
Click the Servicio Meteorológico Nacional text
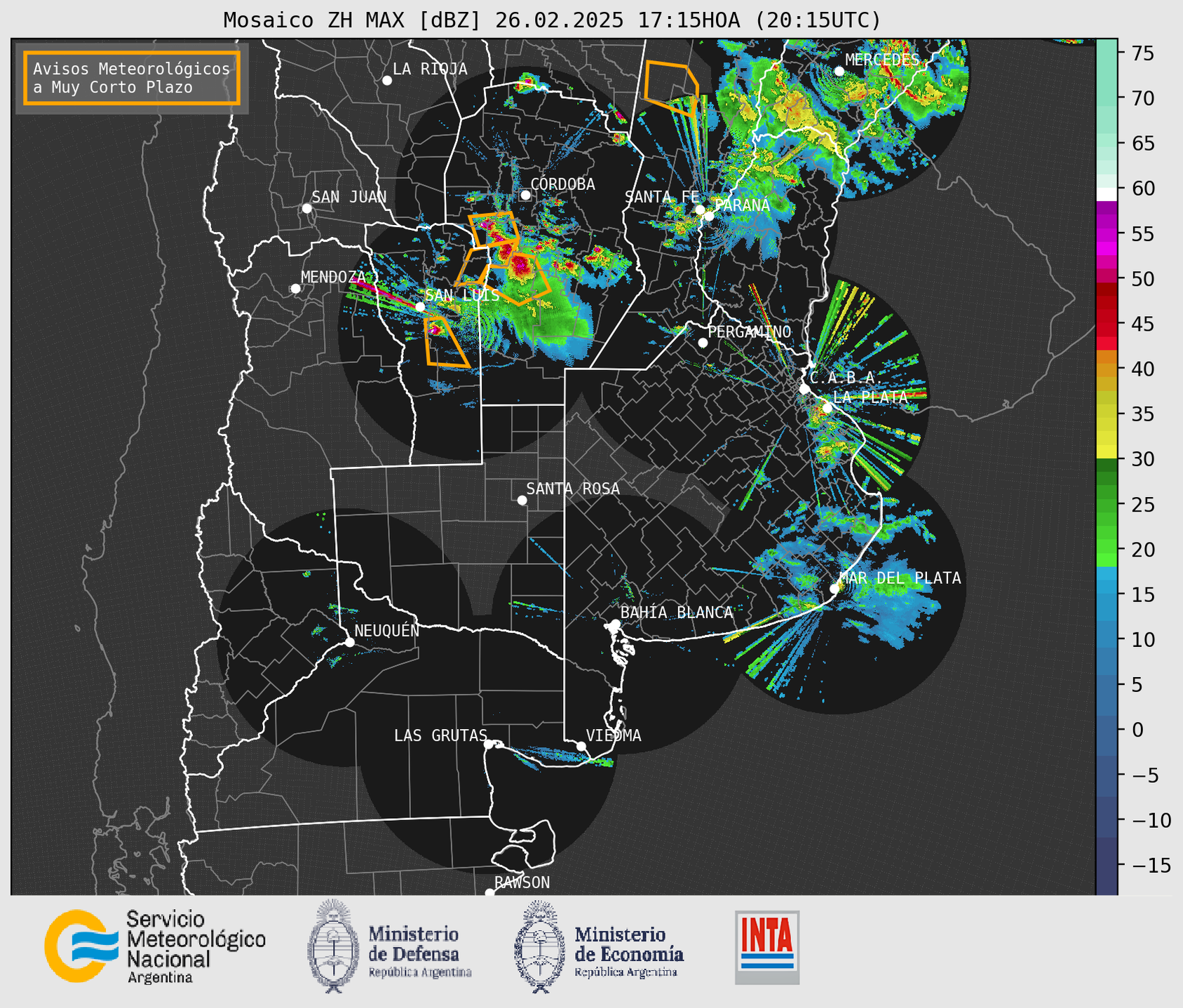tap(196, 947)
